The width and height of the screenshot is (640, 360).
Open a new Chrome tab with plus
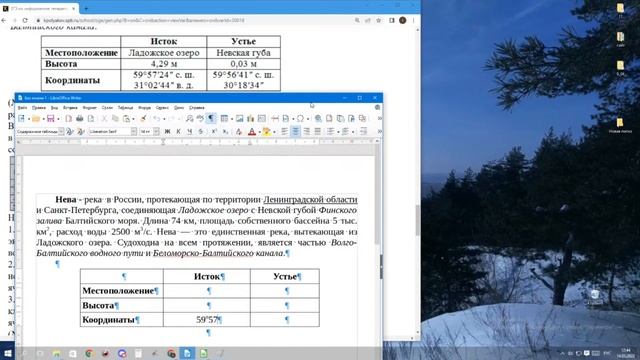point(86,8)
